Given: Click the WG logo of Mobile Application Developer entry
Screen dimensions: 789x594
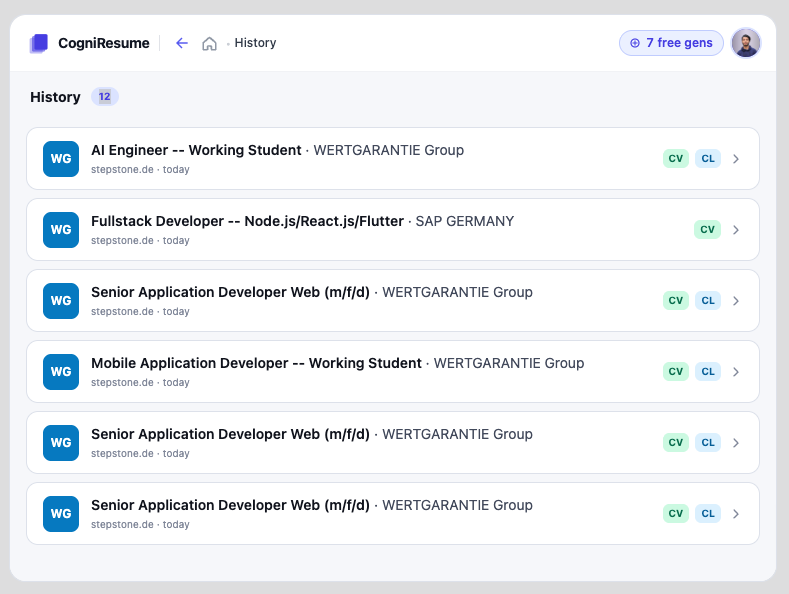Looking at the screenshot, I should pos(61,372).
